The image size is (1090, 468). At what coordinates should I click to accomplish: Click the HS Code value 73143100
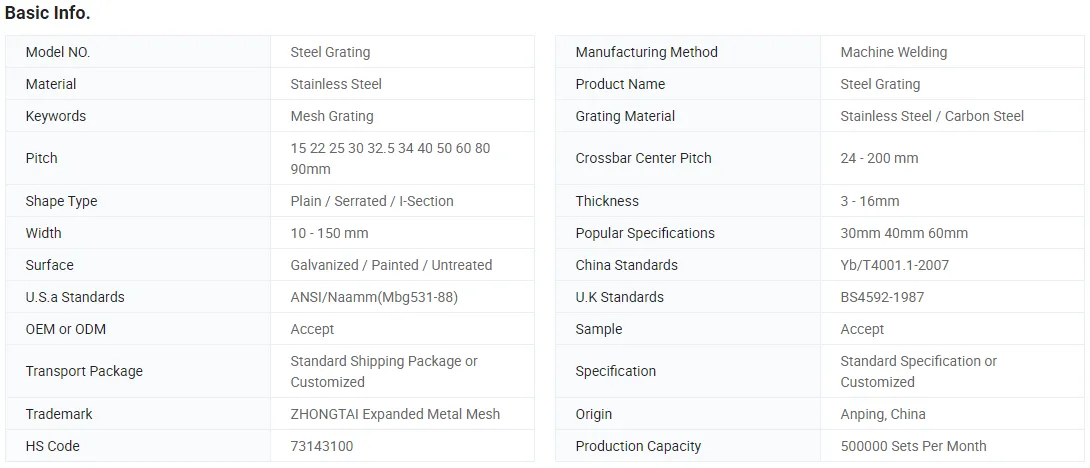322,446
